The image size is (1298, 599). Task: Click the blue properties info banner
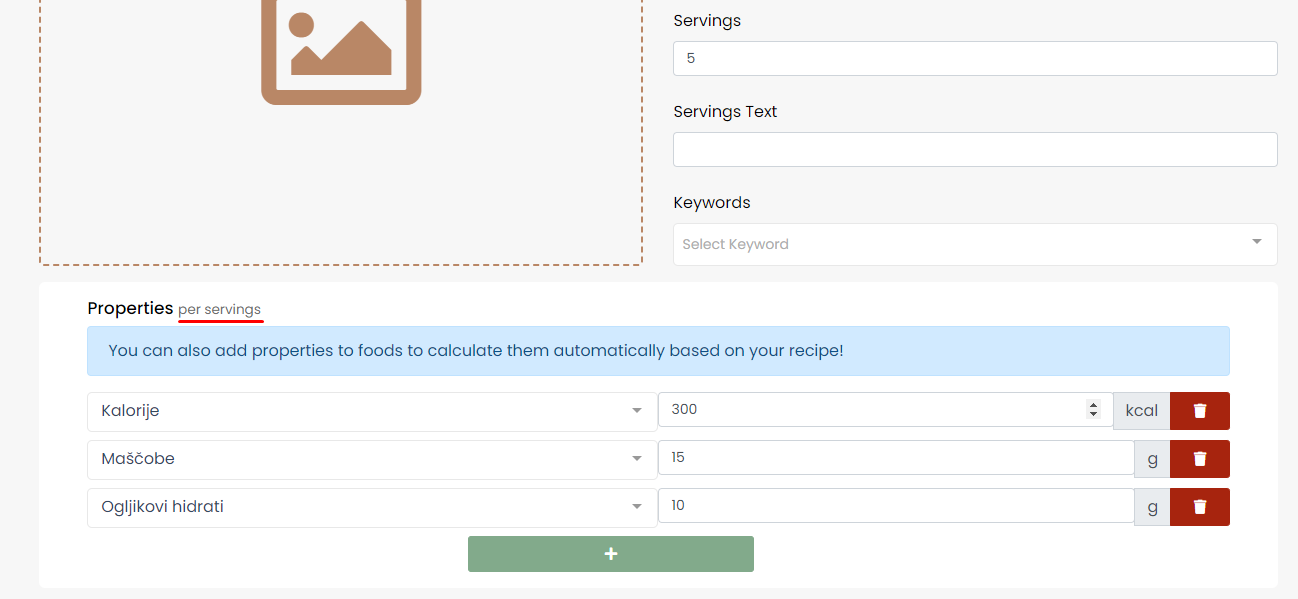pyautogui.click(x=657, y=351)
